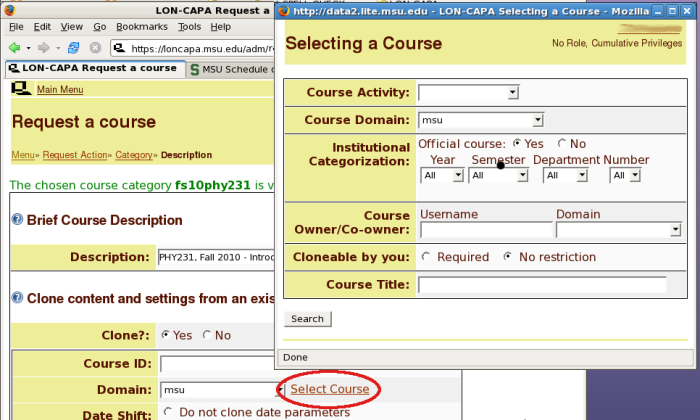Open the Help menu

click(221, 27)
